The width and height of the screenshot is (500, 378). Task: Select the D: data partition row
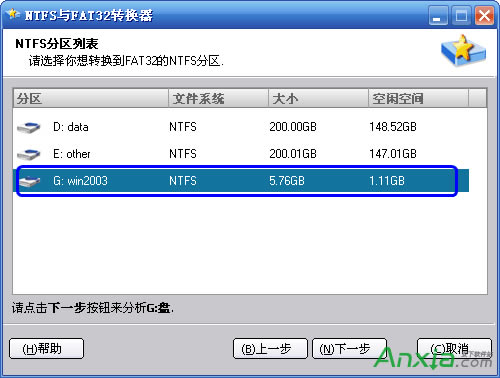(x=241, y=127)
